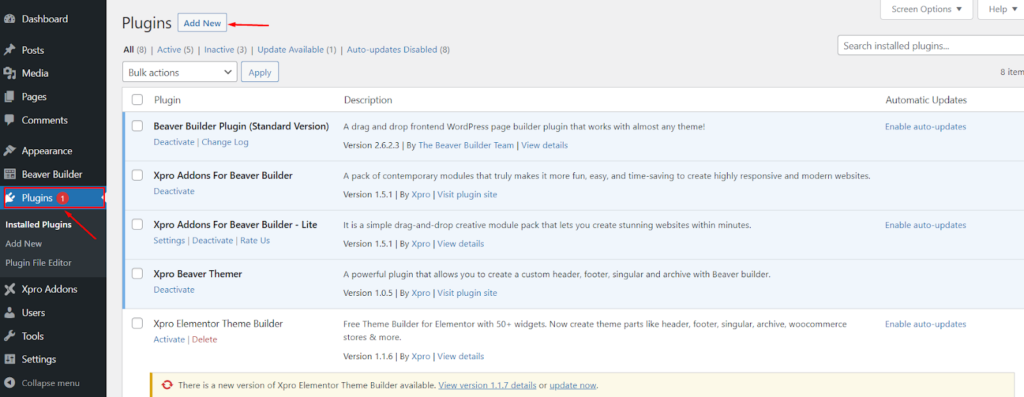This screenshot has height=397, width=1024.
Task: Open The Beaver Builder Team author link
Action: [x=466, y=146]
